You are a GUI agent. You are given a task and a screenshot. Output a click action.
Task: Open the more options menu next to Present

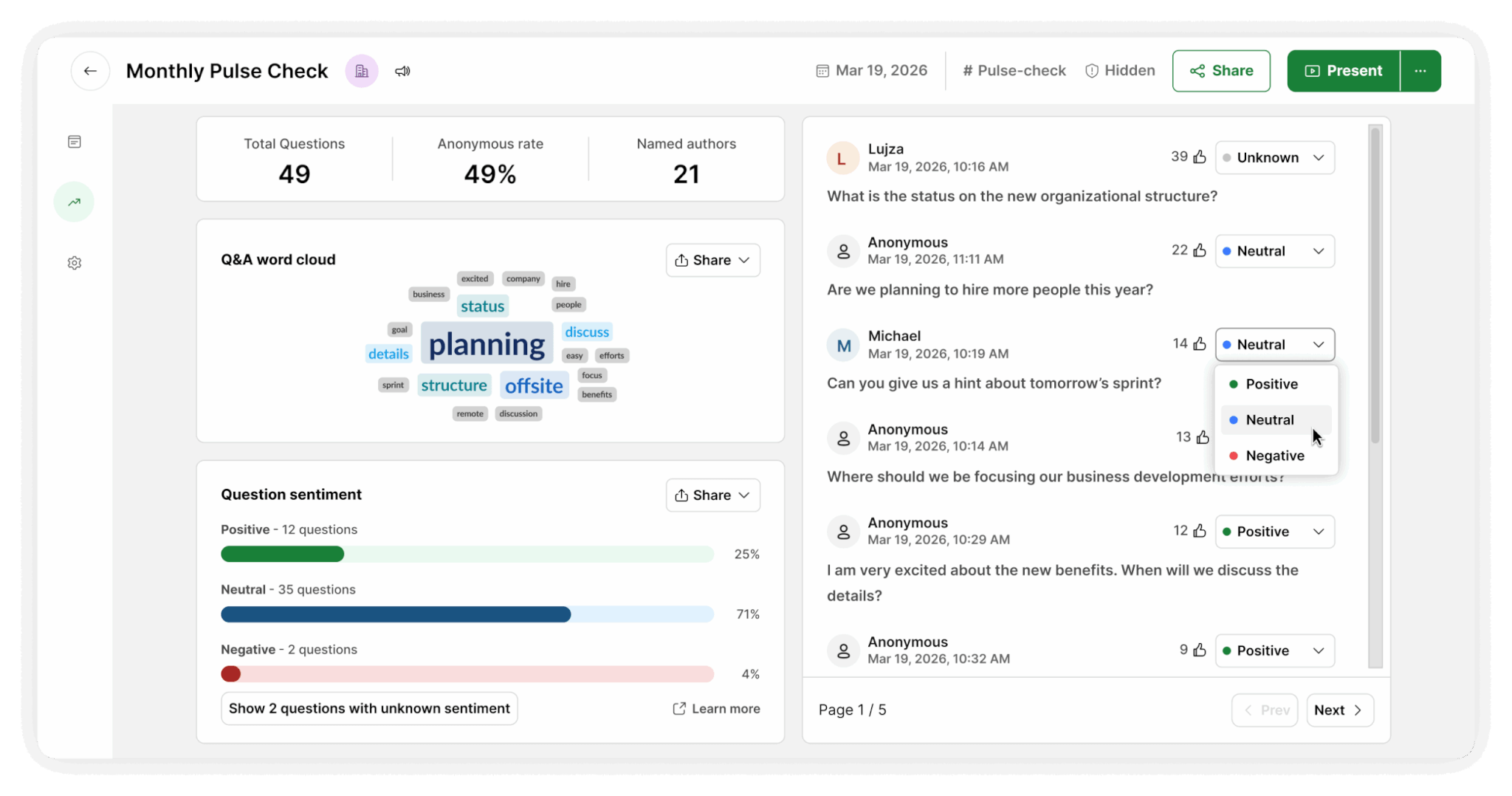point(1420,70)
